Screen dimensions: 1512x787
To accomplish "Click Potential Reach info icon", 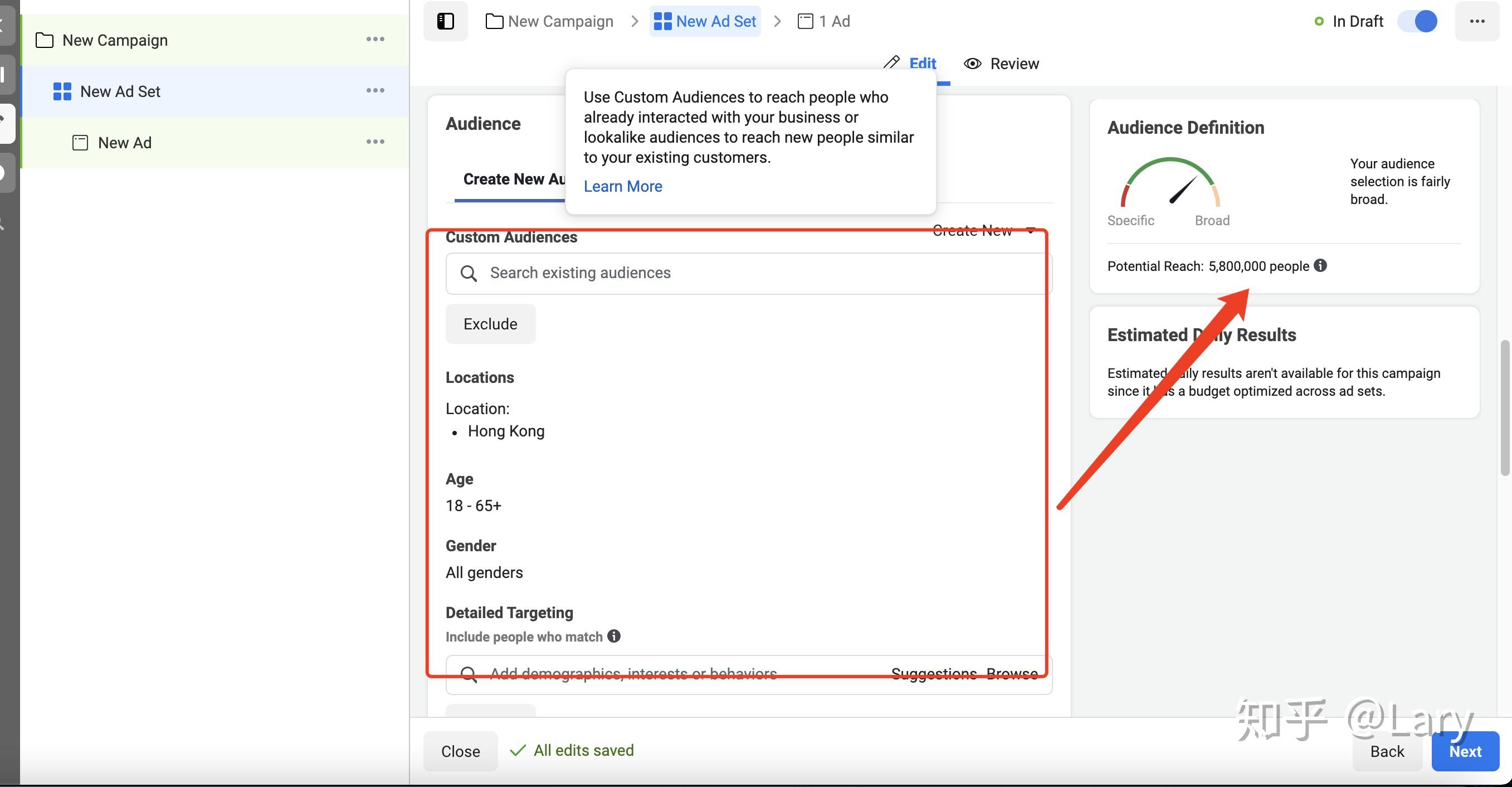I will click(1320, 265).
